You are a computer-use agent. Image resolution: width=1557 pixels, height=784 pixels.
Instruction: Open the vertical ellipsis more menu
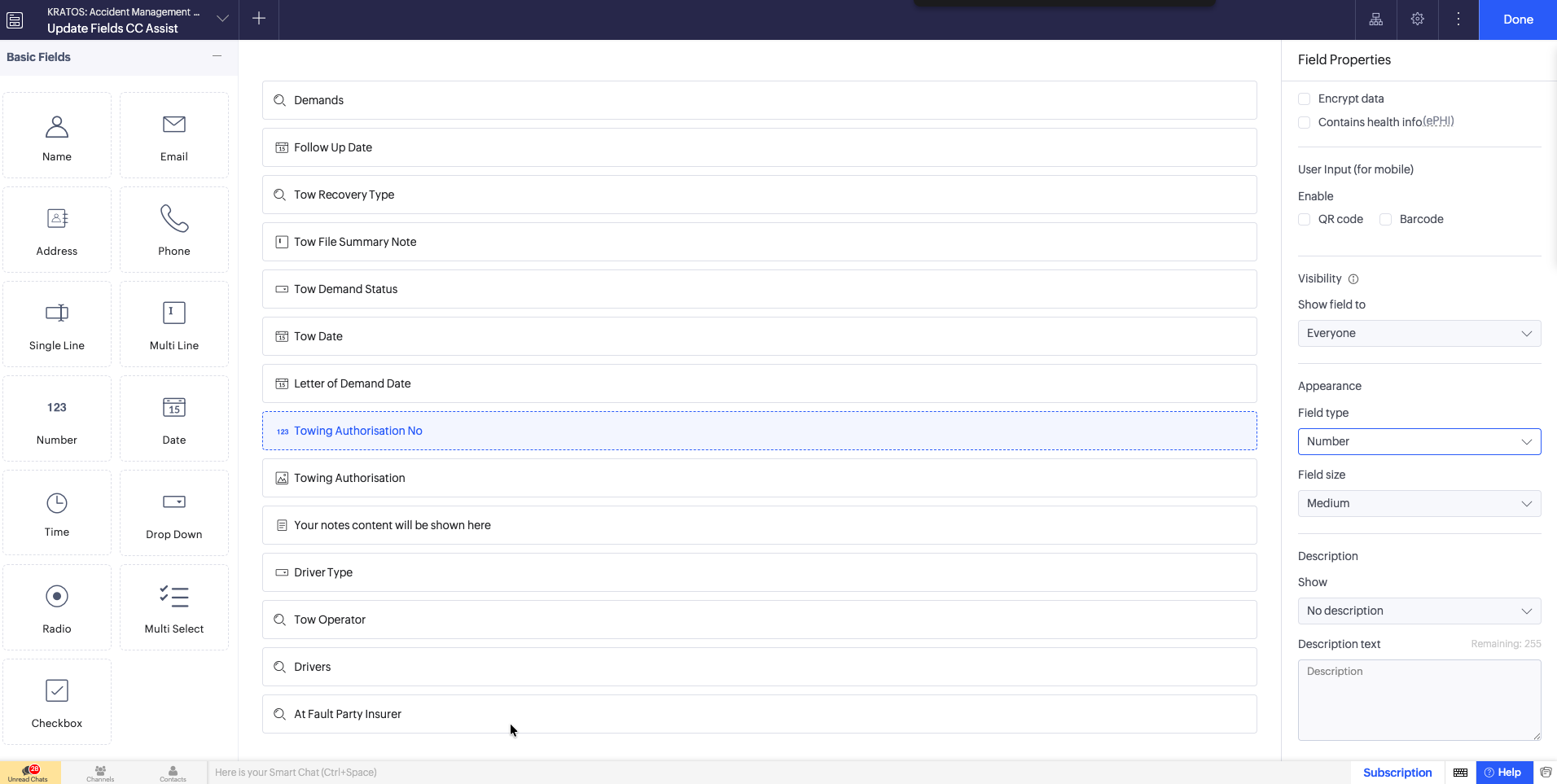pyautogui.click(x=1458, y=20)
